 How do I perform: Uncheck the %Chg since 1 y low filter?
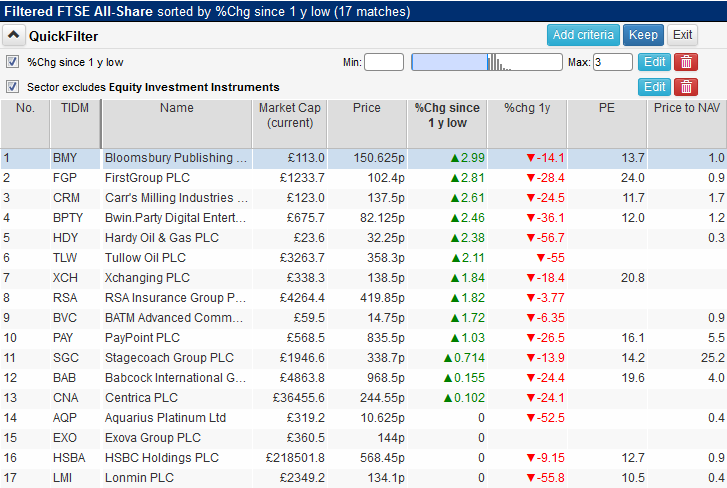click(13, 62)
